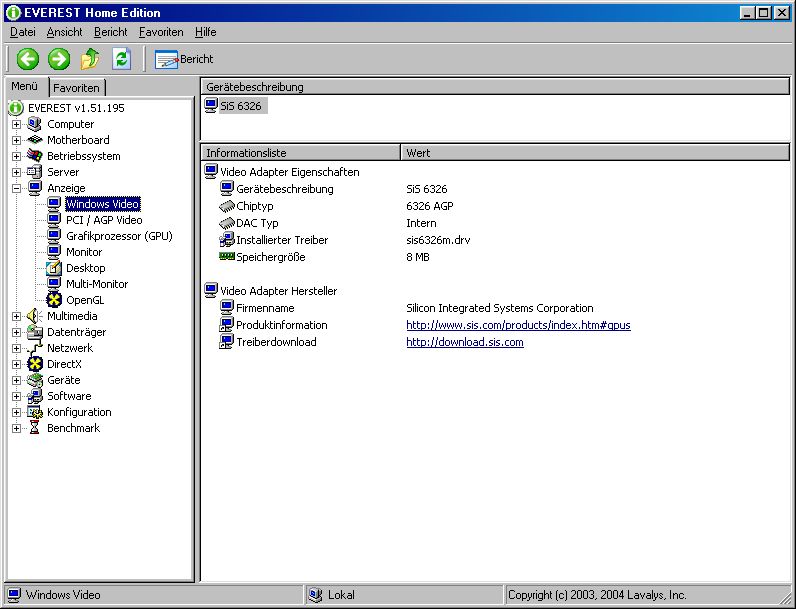Viewport: 796px width, 609px height.
Task: Open the Bericht report wizard button
Action: (184, 59)
